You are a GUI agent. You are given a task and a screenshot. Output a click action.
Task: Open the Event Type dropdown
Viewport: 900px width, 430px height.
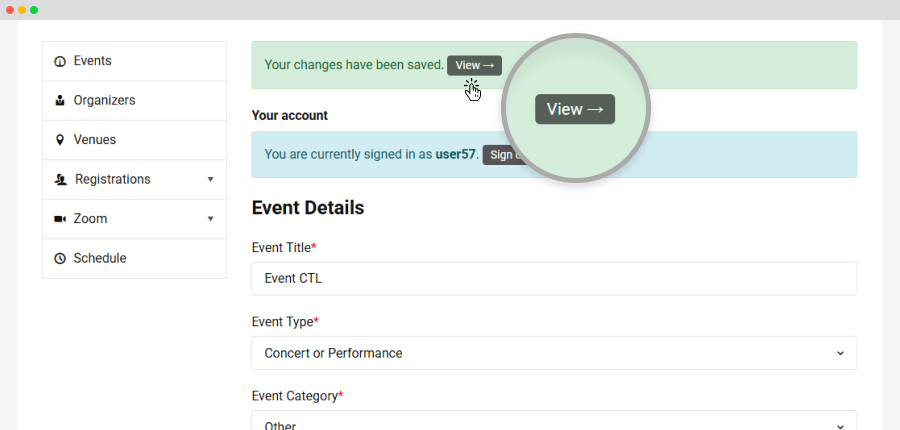pyautogui.click(x=554, y=353)
